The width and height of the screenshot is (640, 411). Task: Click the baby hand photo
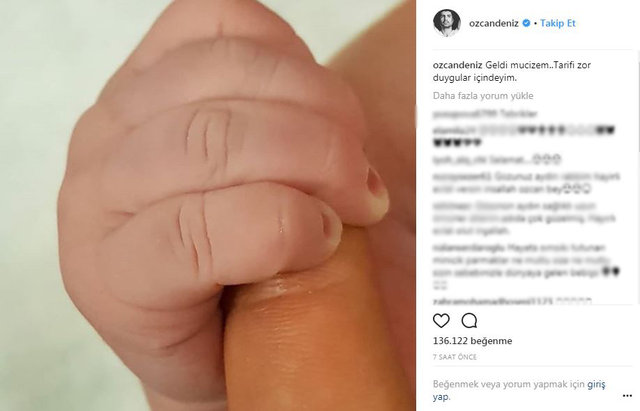click(x=208, y=205)
